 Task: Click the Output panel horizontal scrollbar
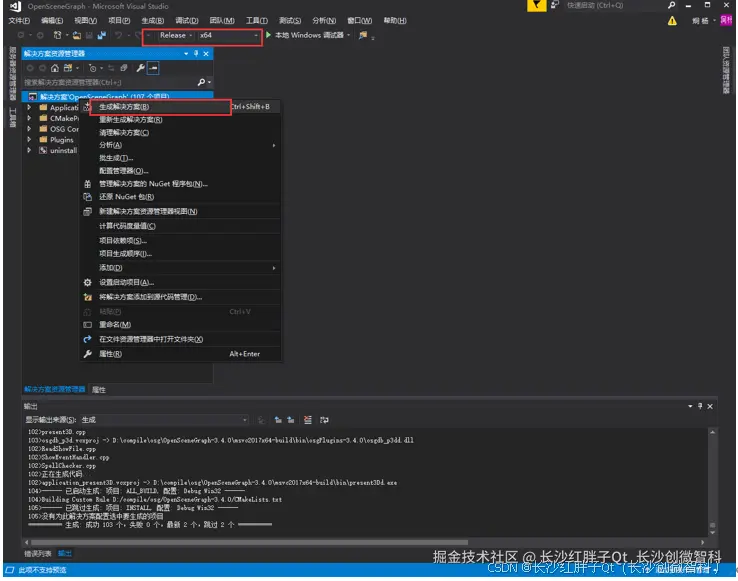(249, 542)
